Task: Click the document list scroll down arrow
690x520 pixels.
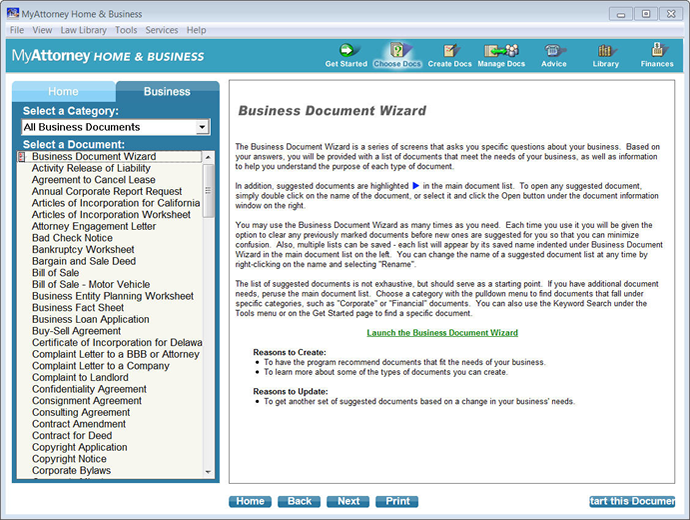Action: coord(208,472)
